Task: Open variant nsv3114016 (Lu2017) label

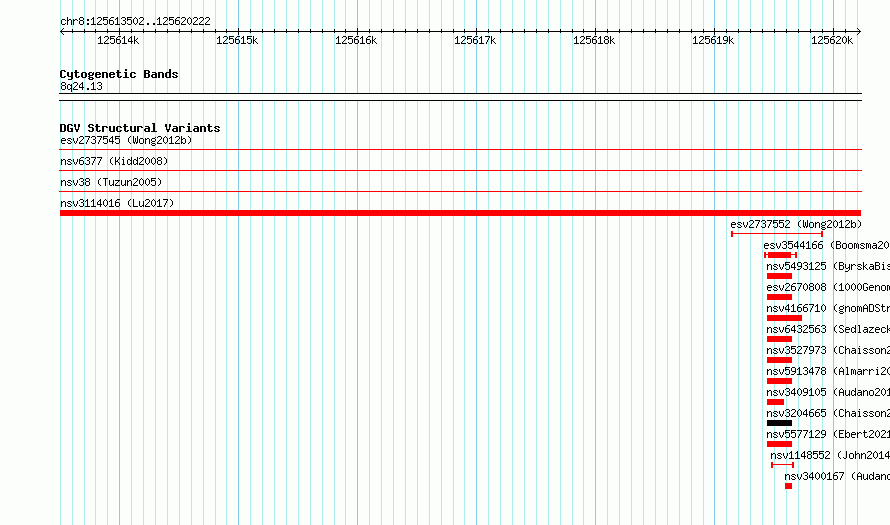Action: tap(117, 203)
